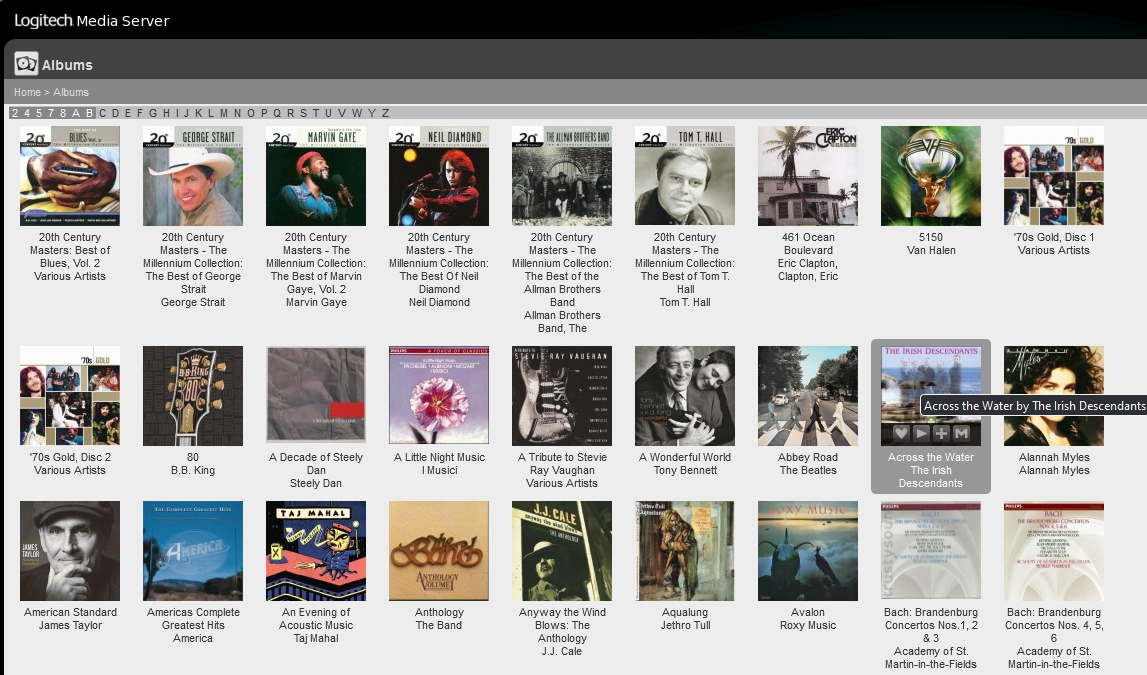Jump to albums starting with C
Viewport: 1147px width, 675px height.
102,113
